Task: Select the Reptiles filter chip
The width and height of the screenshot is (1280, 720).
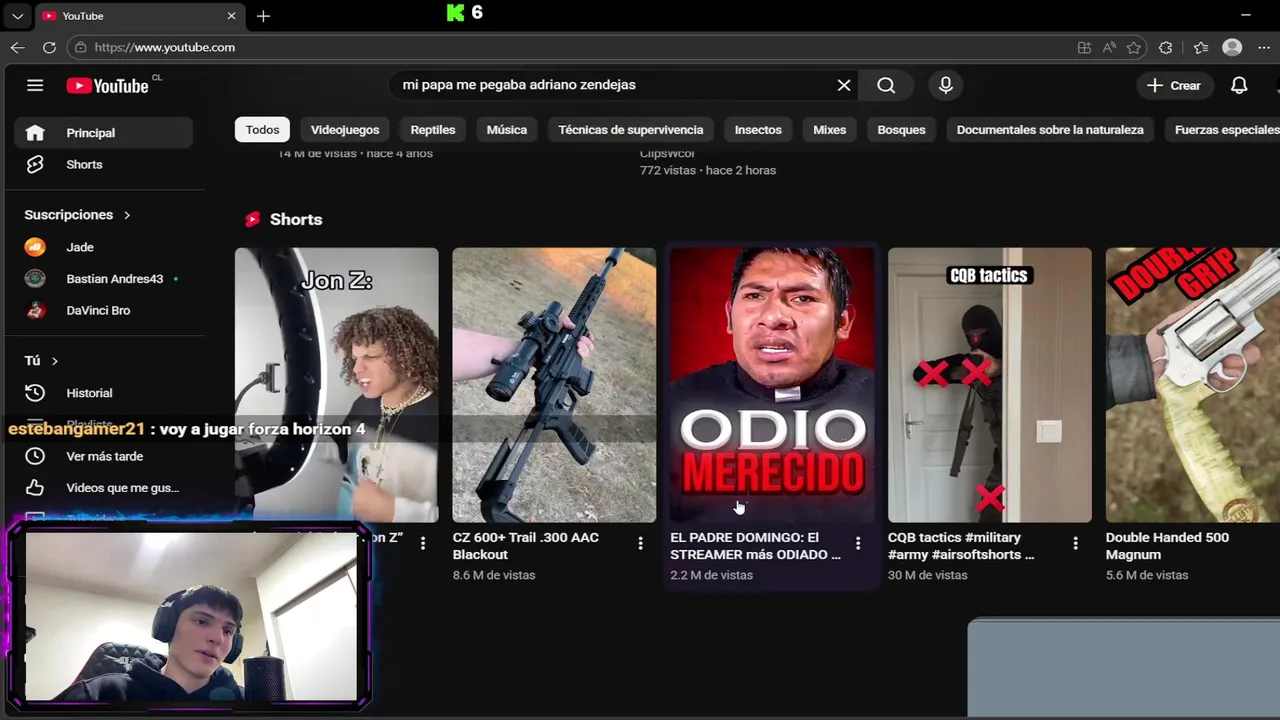Action: (x=432, y=129)
